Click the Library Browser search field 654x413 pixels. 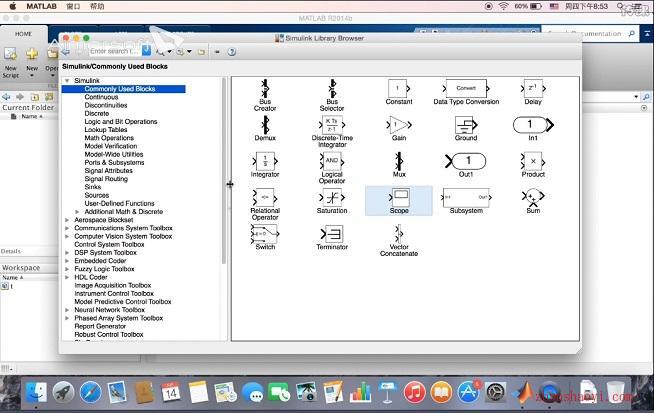pyautogui.click(x=115, y=51)
